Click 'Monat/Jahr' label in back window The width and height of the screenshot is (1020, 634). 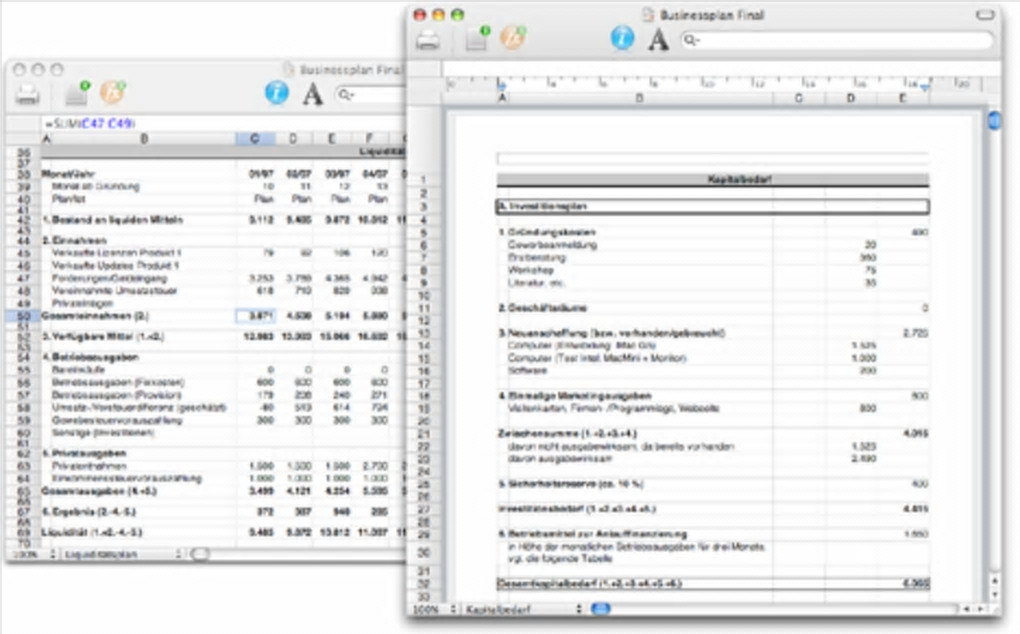(x=68, y=174)
